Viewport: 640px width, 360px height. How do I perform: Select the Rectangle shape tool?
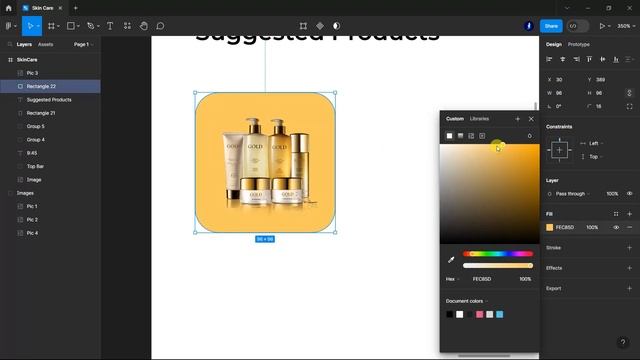click(71, 26)
